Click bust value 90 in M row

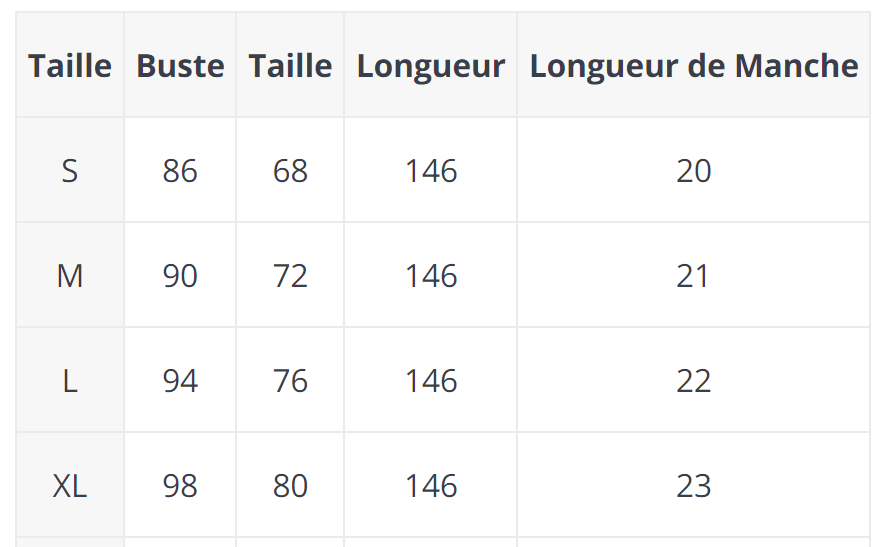point(180,276)
